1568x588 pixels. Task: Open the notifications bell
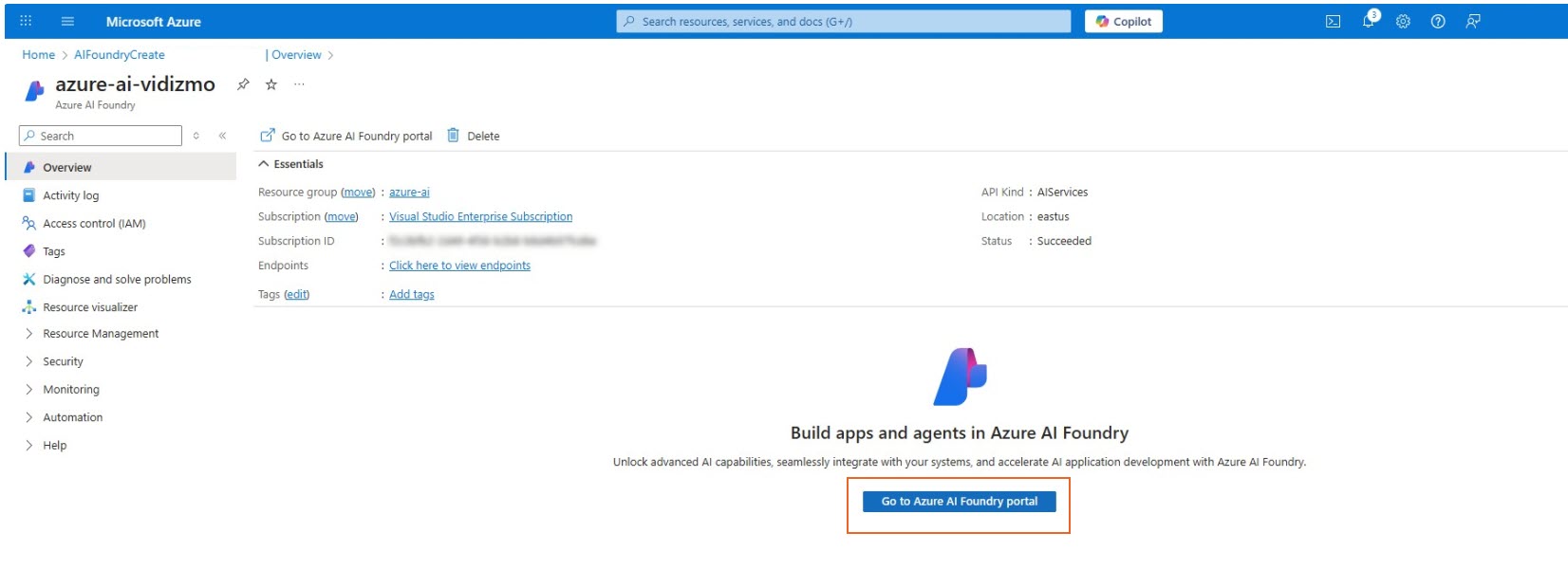(x=1368, y=21)
